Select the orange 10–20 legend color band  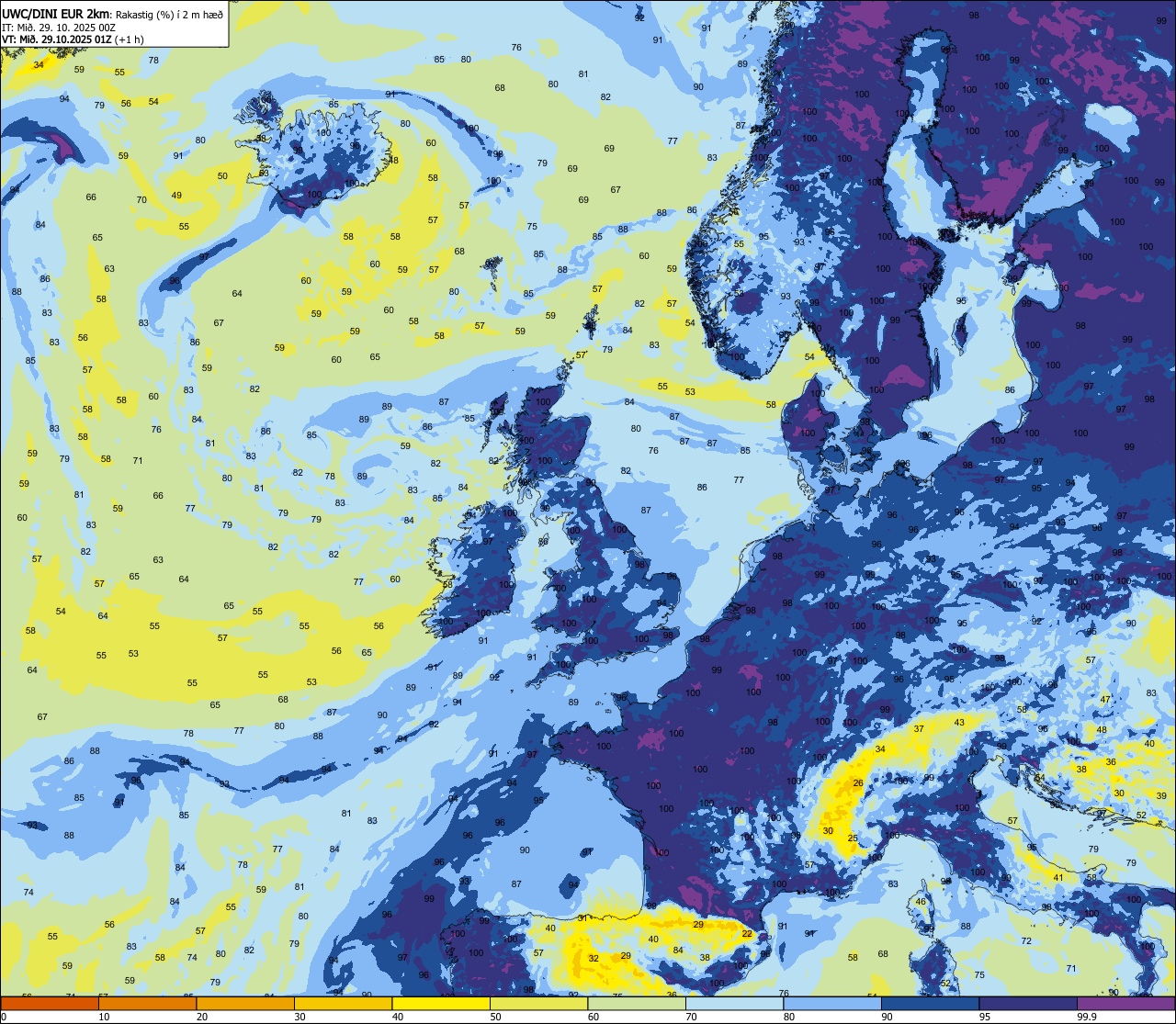pos(147,1004)
